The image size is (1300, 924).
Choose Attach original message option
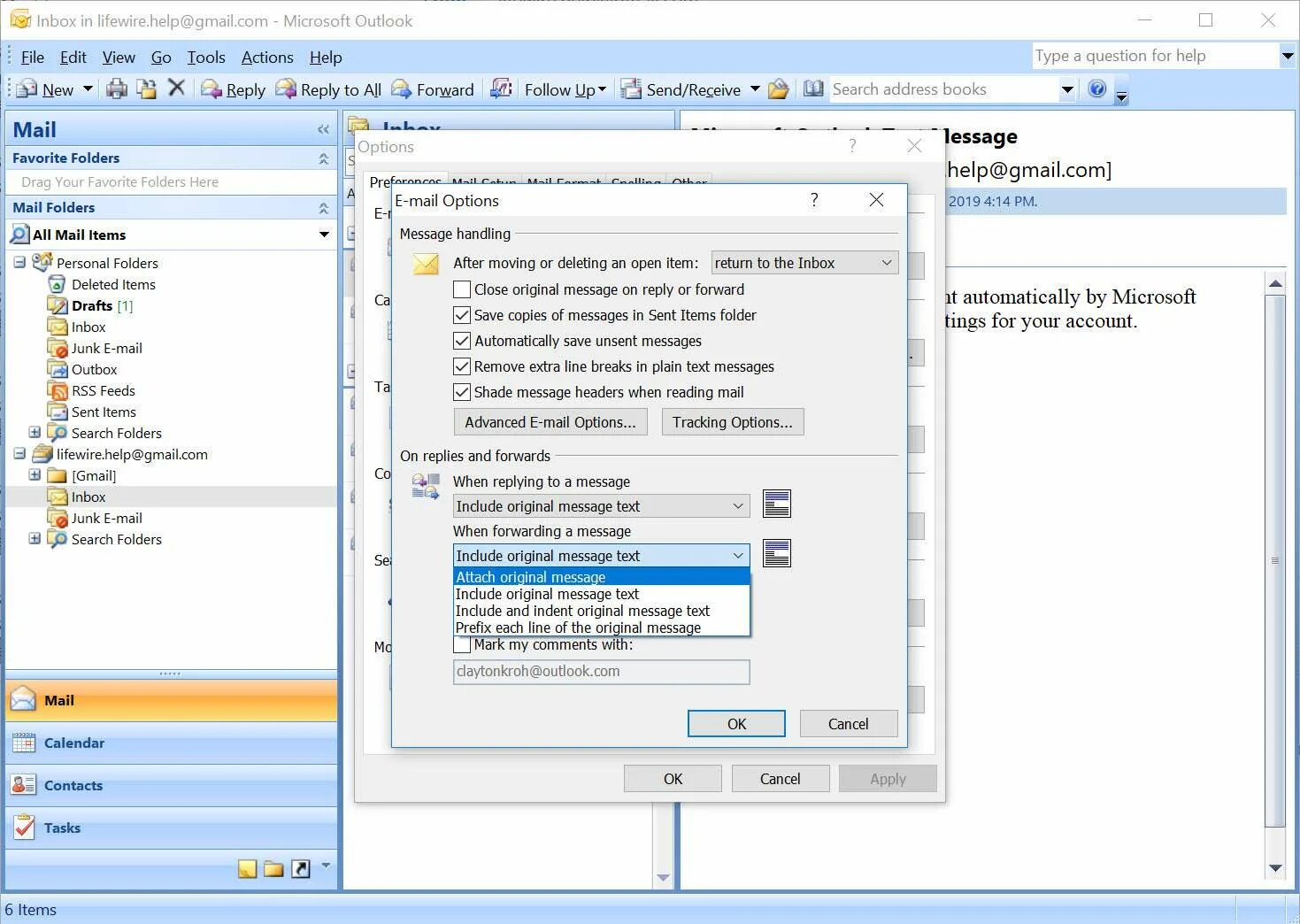(601, 577)
